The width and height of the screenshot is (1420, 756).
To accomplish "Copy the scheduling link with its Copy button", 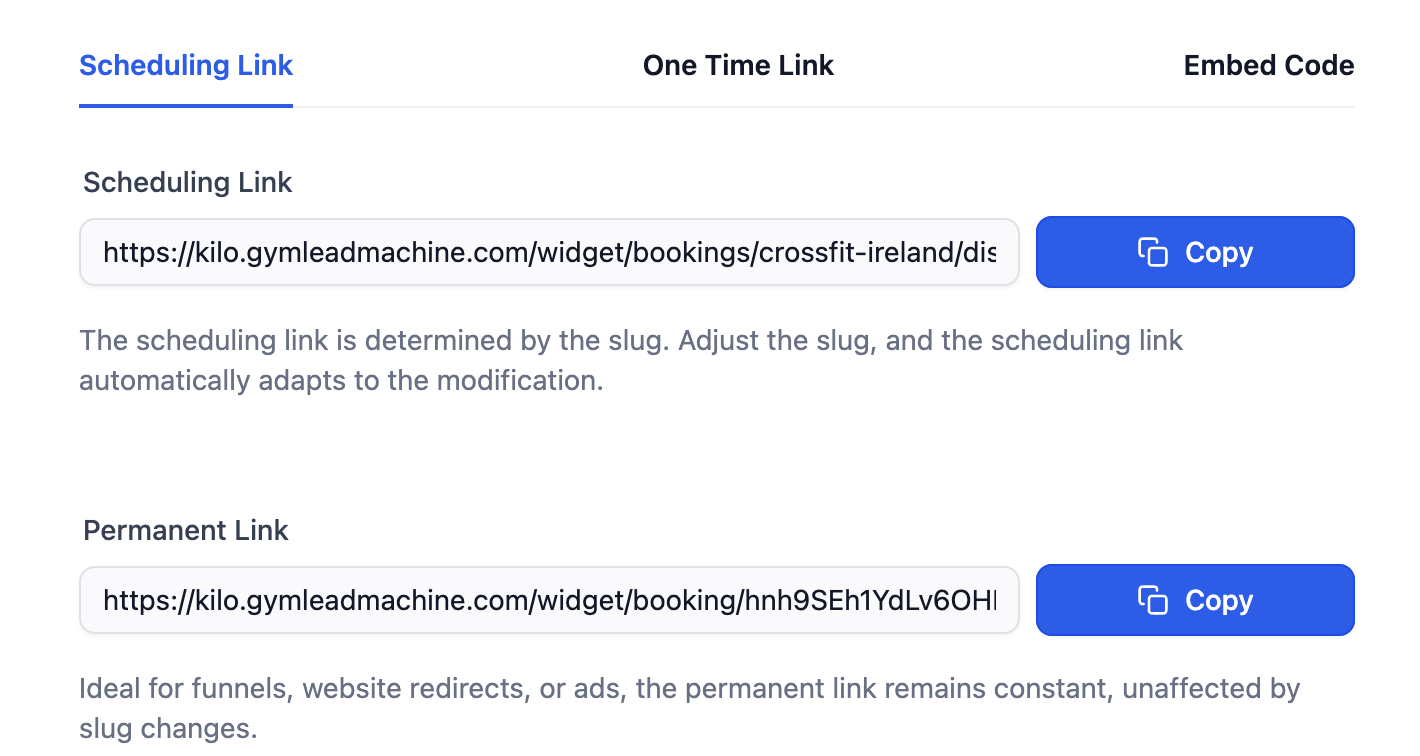I will [x=1195, y=252].
